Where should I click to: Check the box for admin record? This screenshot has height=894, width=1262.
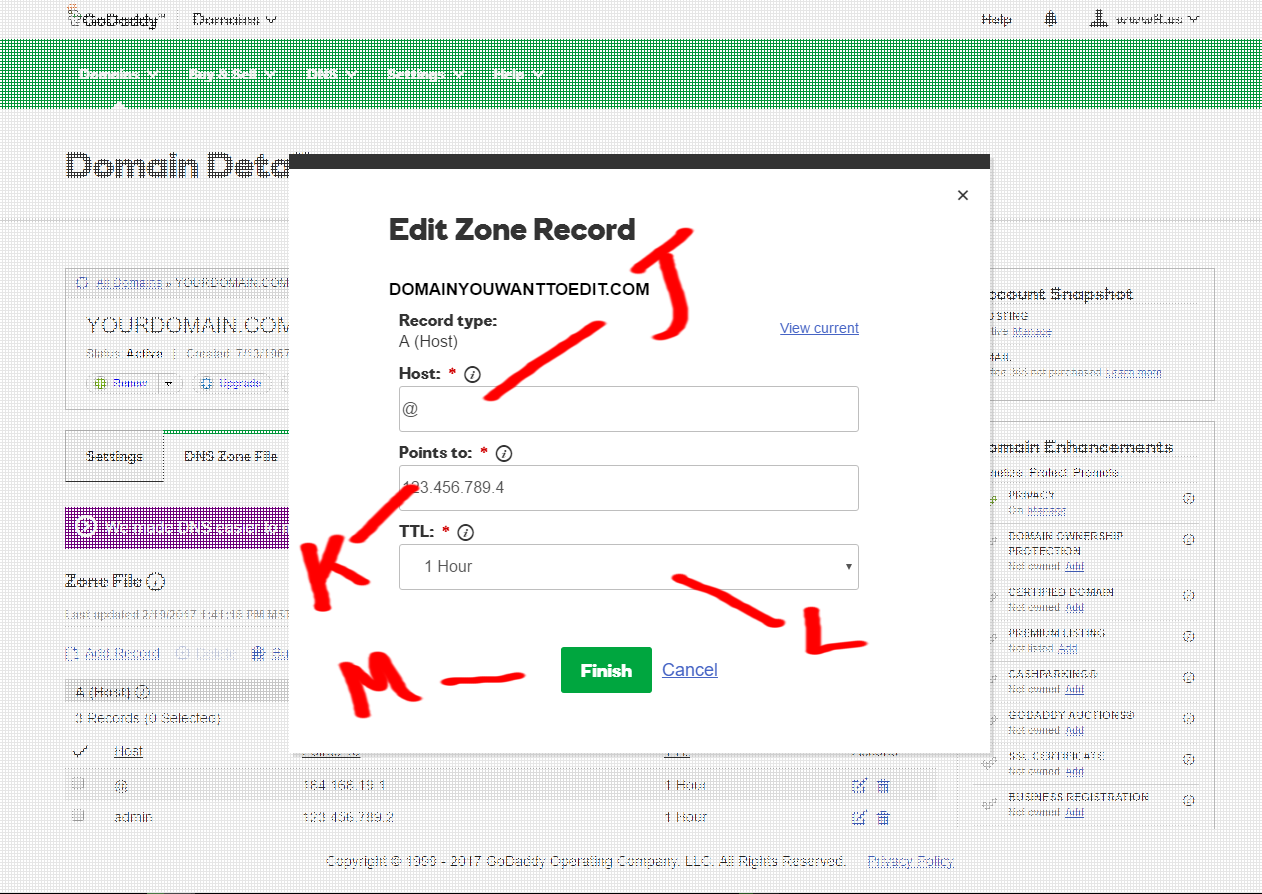79,816
